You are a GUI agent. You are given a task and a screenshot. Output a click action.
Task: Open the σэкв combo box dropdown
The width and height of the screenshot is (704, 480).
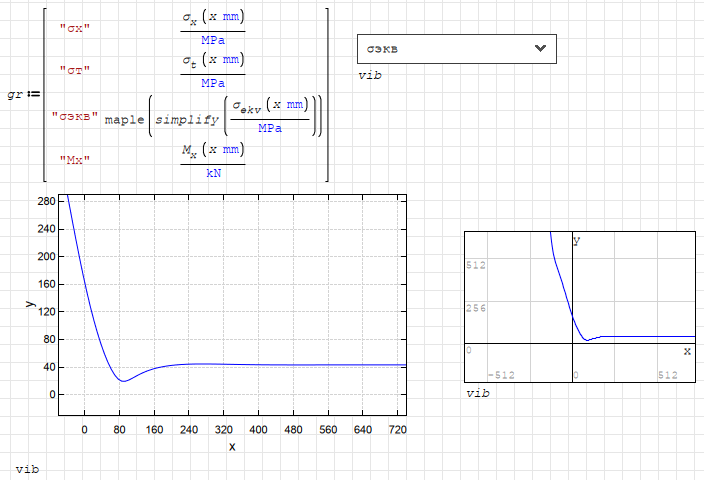(455, 48)
